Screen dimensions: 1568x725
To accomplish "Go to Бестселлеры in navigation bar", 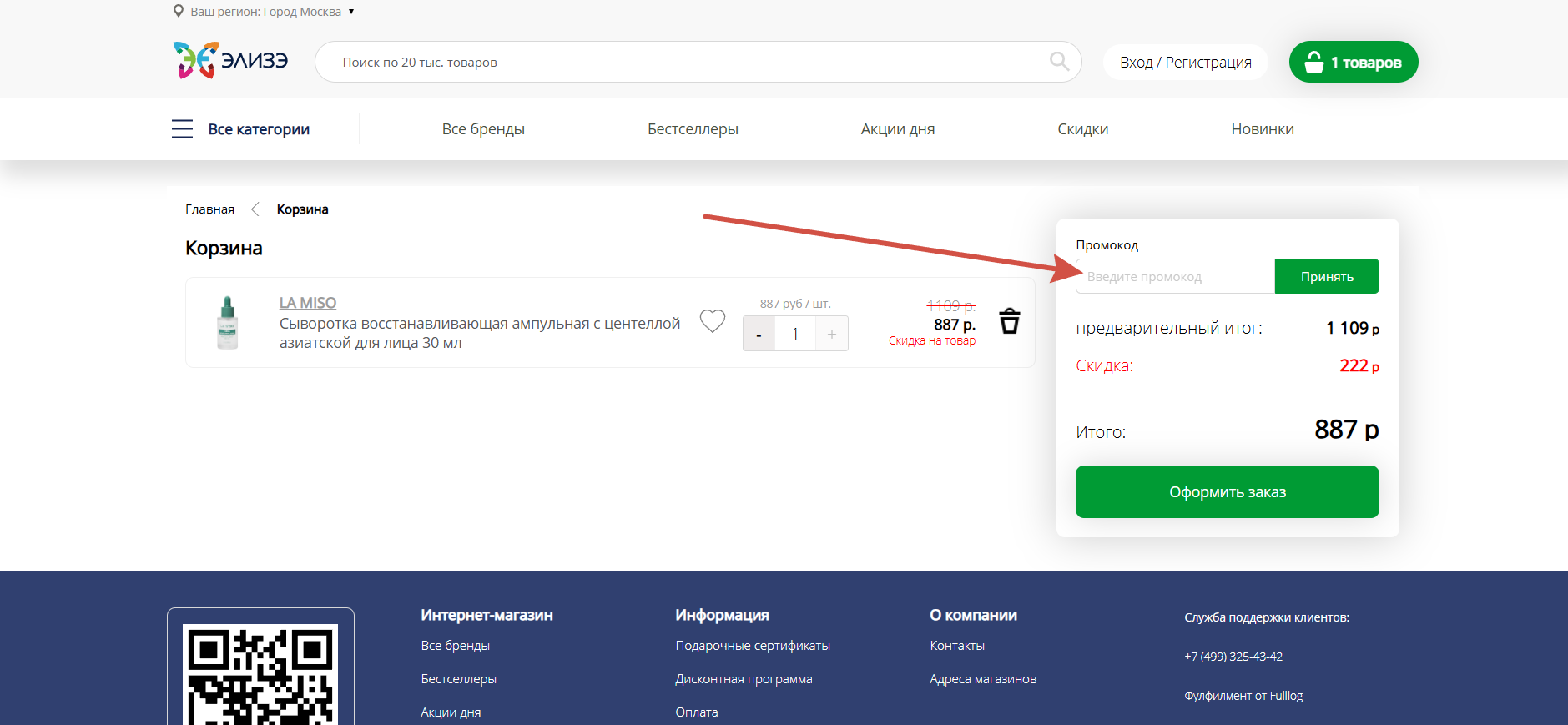I will (x=693, y=129).
